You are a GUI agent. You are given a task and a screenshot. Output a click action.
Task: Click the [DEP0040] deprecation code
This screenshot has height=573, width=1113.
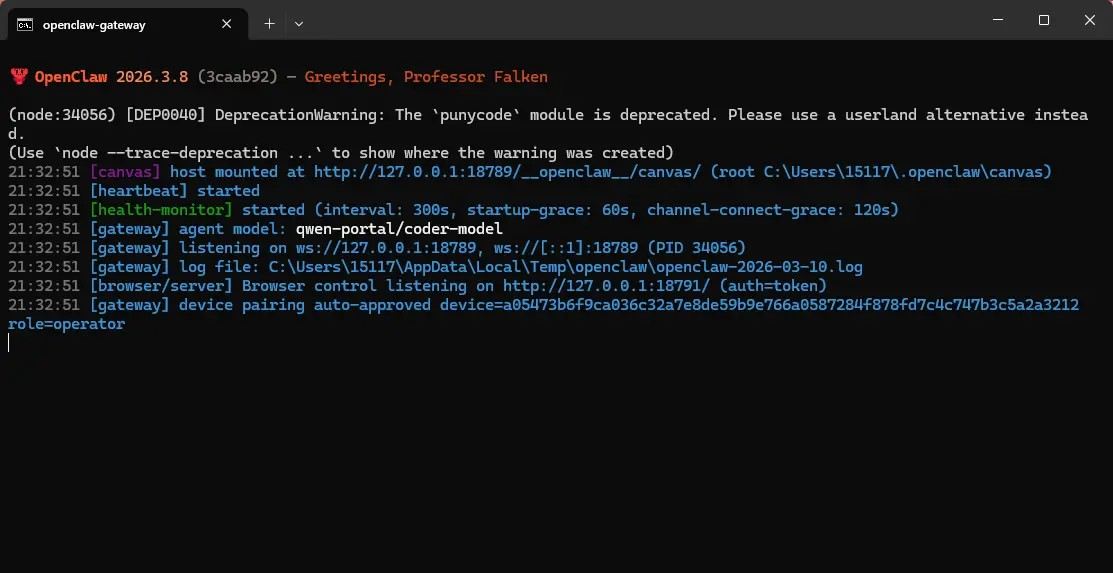pyautogui.click(x=165, y=115)
